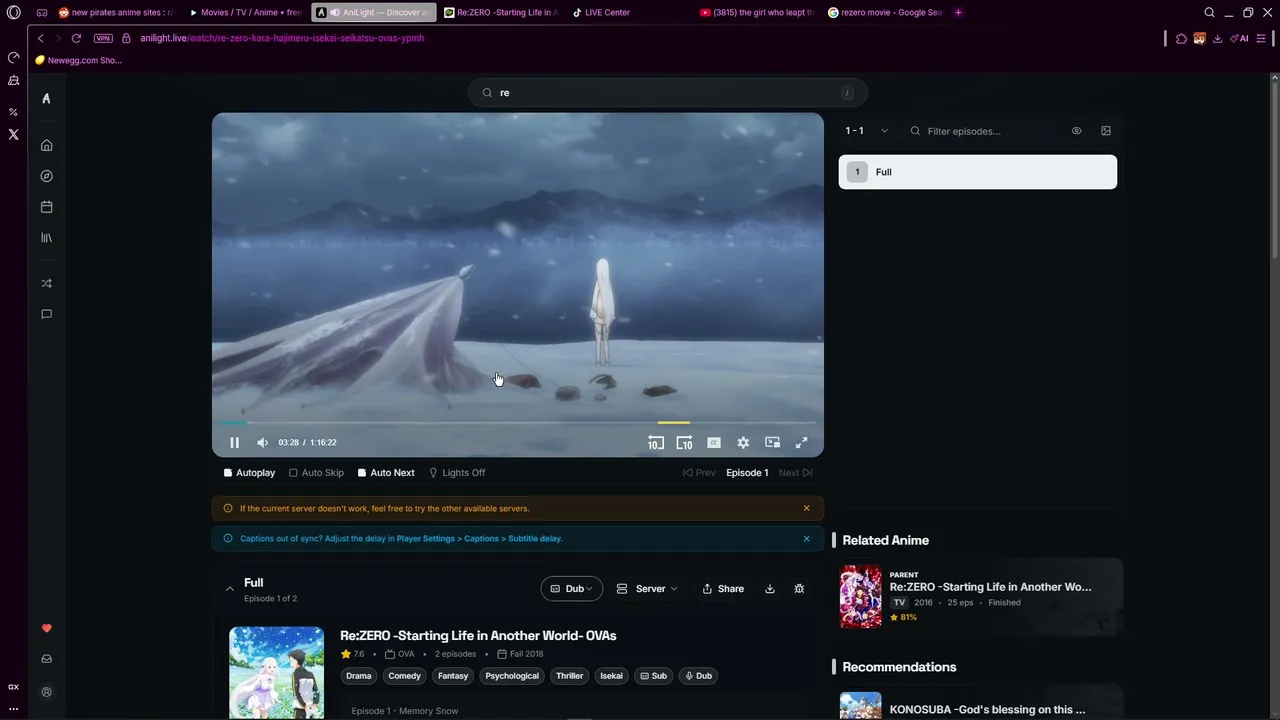Toggle Lights Off mode
Viewport: 1280px width, 720px height.
(x=457, y=473)
